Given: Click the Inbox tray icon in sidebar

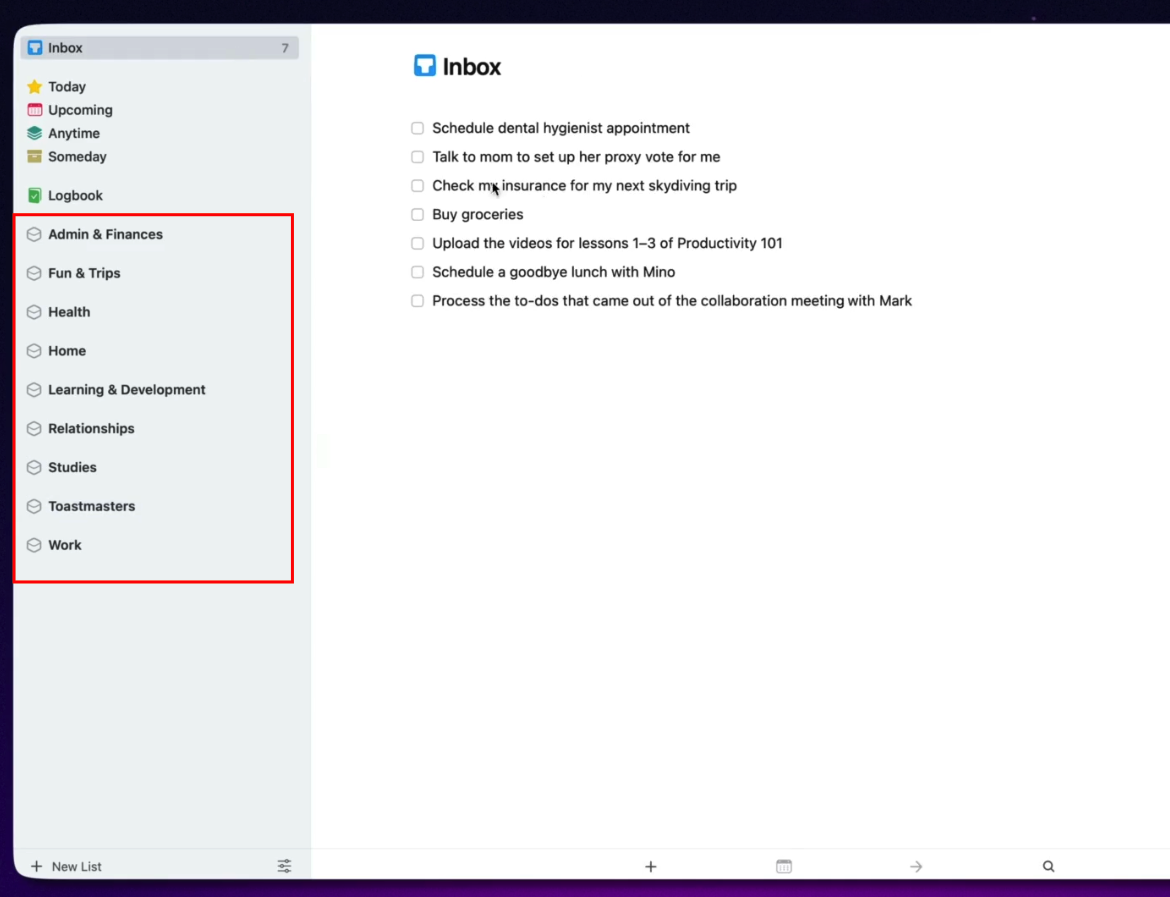Looking at the screenshot, I should (34, 48).
